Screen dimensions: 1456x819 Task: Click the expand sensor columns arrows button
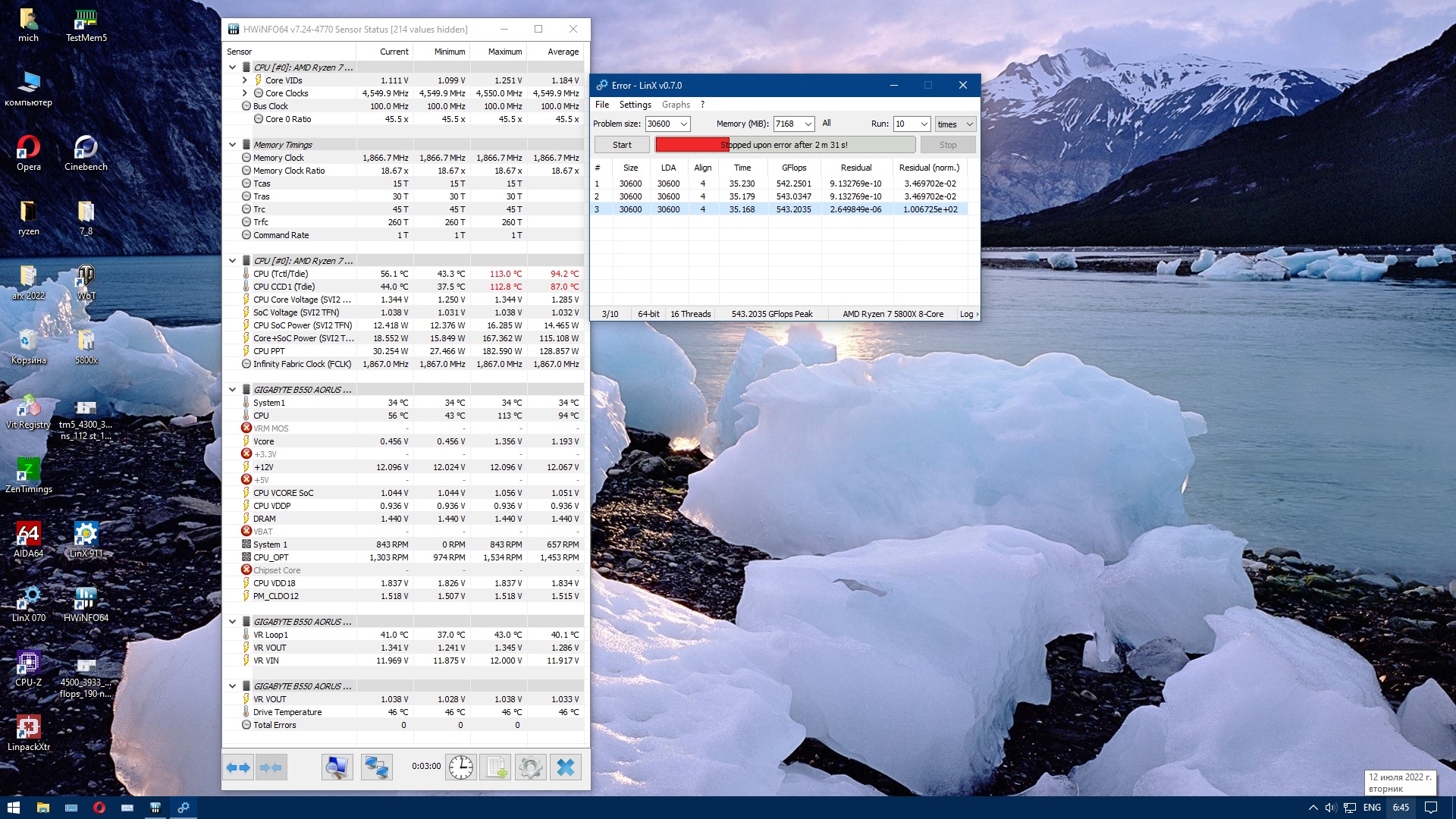[238, 767]
